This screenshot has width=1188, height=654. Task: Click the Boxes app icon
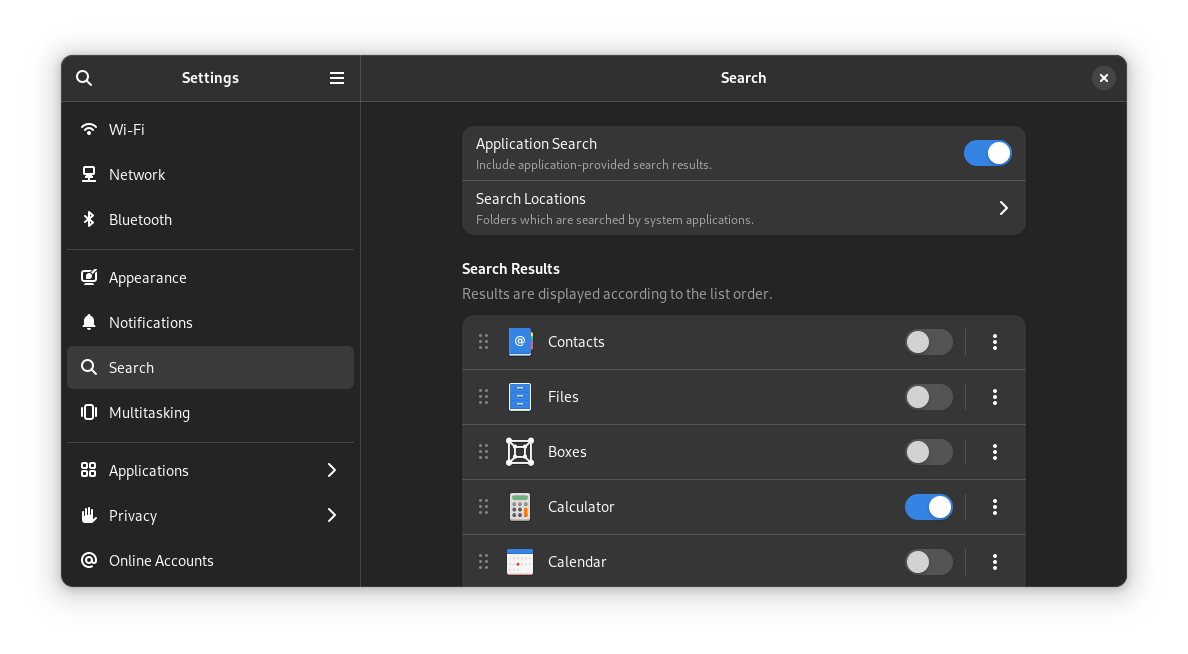click(x=519, y=451)
